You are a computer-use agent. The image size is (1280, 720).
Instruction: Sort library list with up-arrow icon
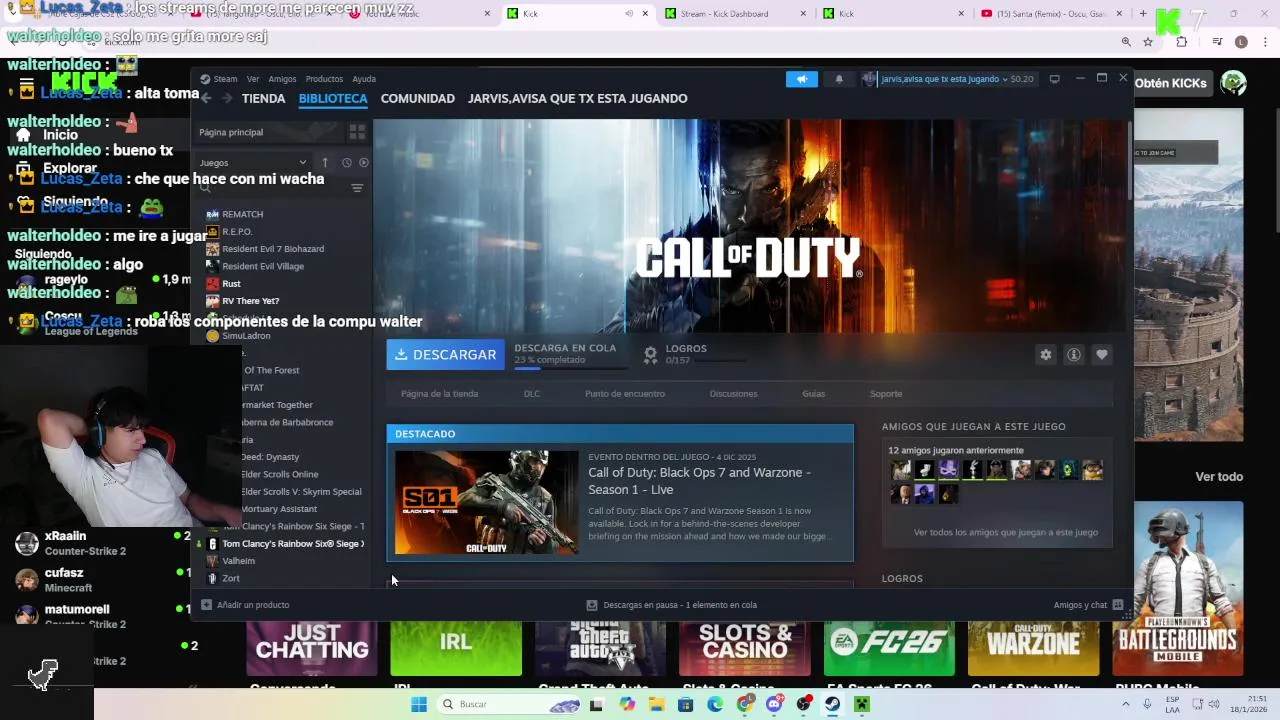(325, 162)
